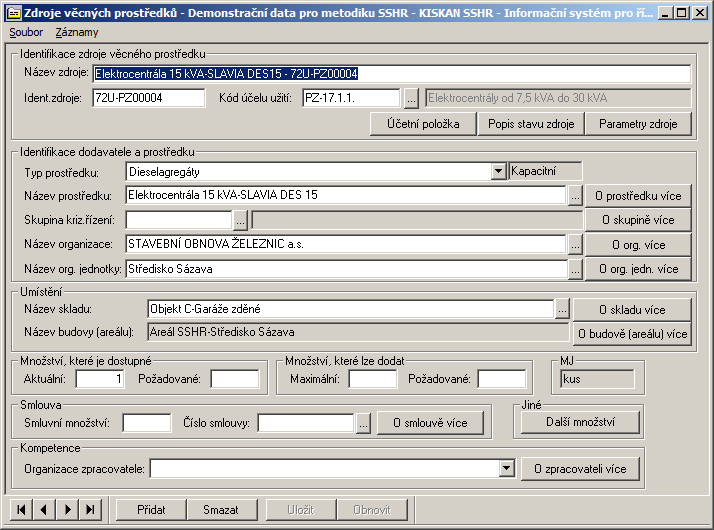Screen dimensions: 714x530
Task: Show O zpracovateli více details
Action: point(580,469)
